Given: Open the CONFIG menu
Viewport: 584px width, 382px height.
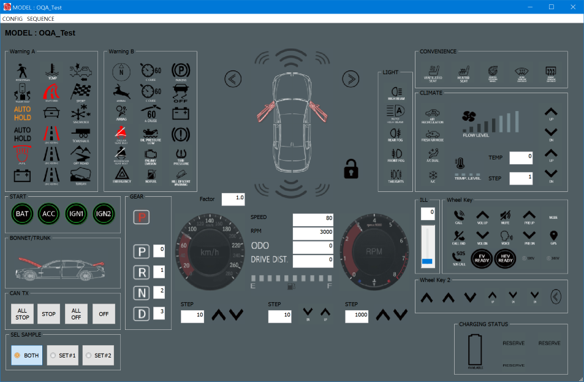Looking at the screenshot, I should coord(12,19).
